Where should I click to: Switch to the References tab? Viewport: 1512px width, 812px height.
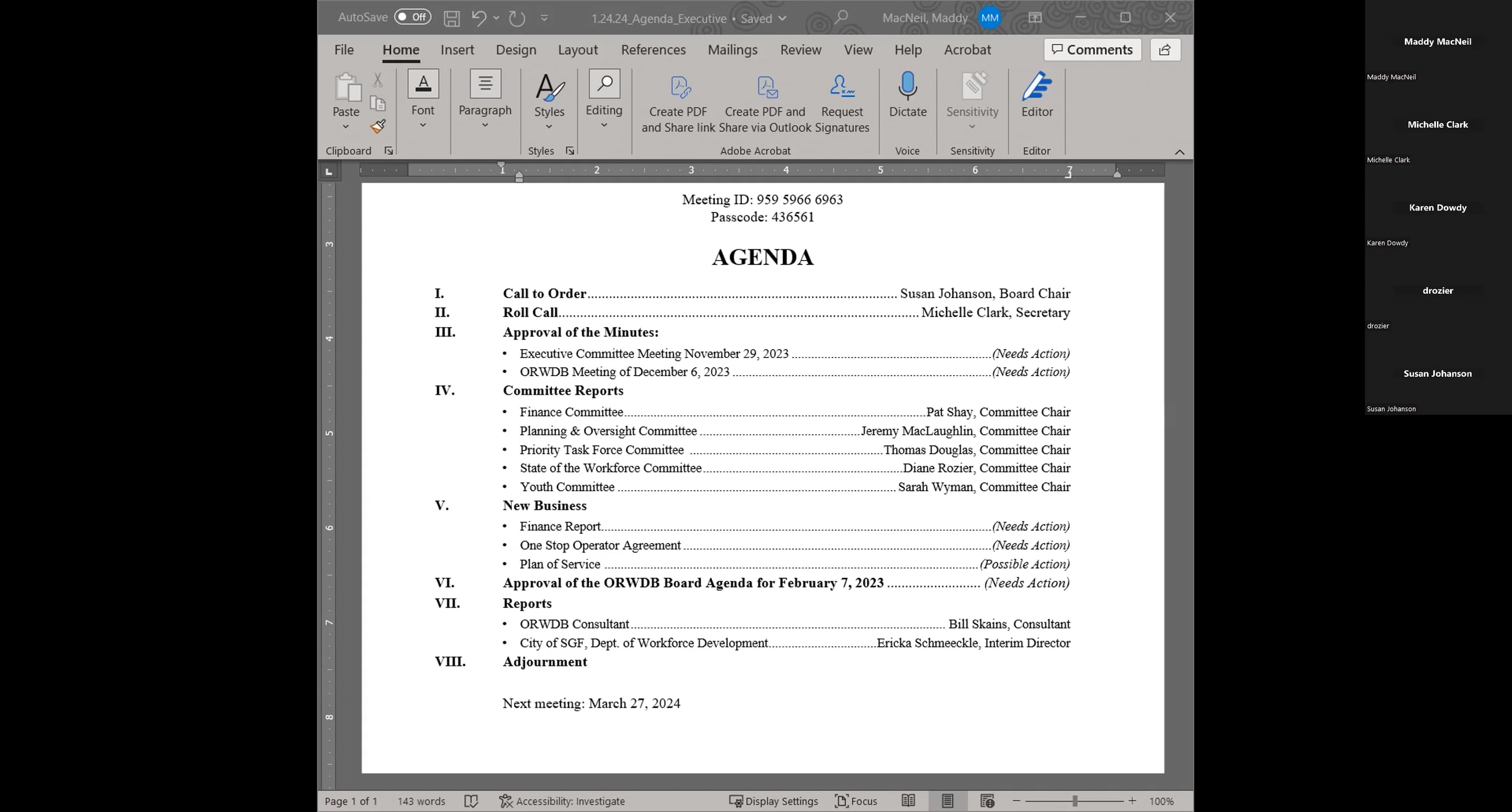pyautogui.click(x=653, y=49)
